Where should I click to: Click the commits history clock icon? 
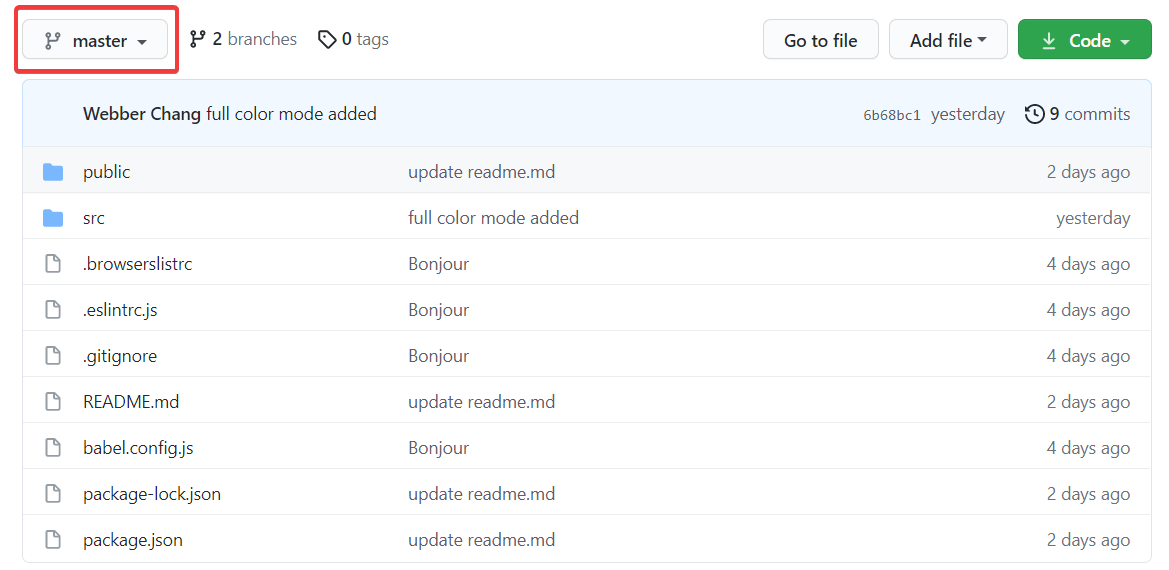pyautogui.click(x=1034, y=114)
